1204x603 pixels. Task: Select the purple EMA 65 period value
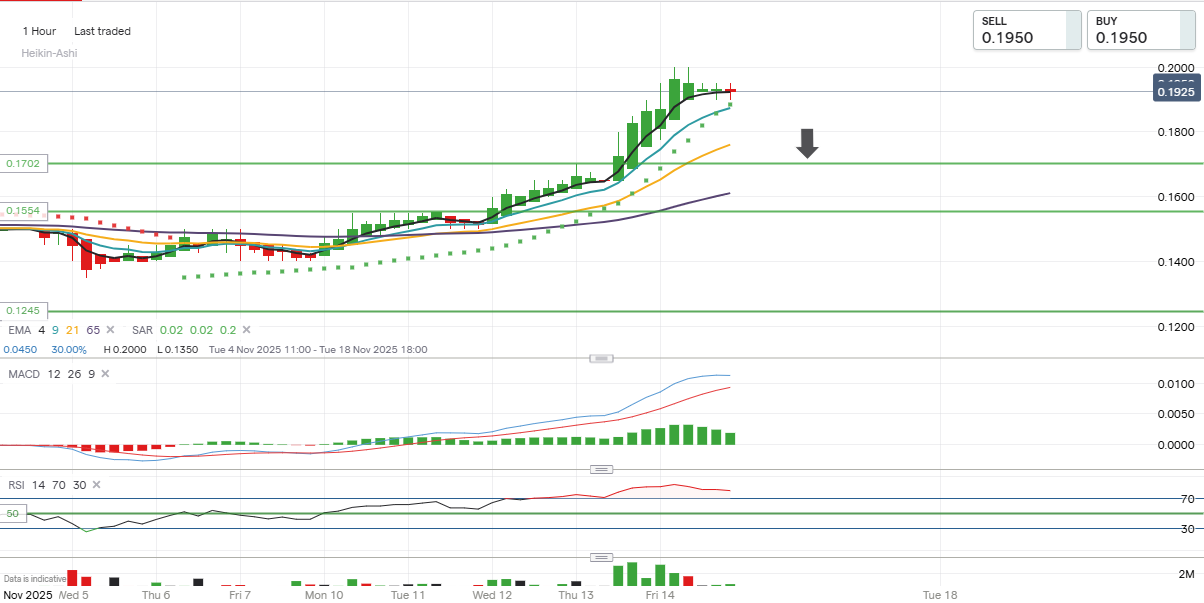pyautogui.click(x=93, y=330)
